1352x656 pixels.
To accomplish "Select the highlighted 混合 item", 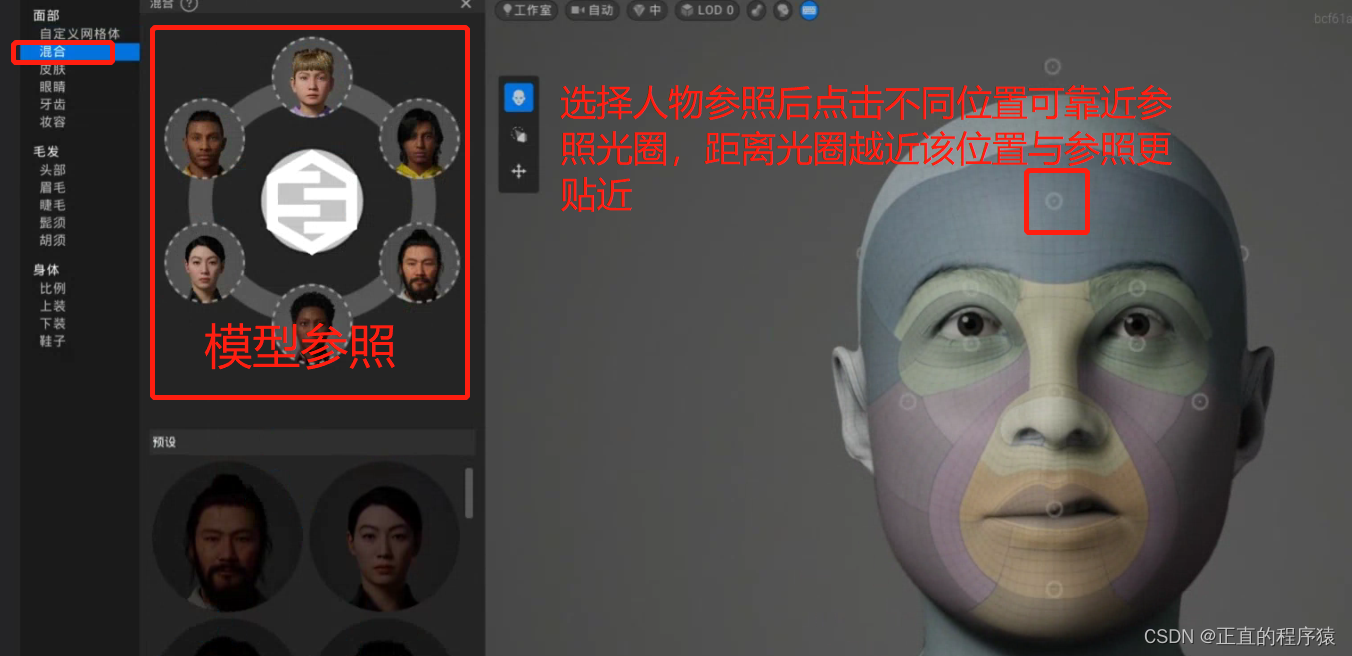I will tap(79, 52).
